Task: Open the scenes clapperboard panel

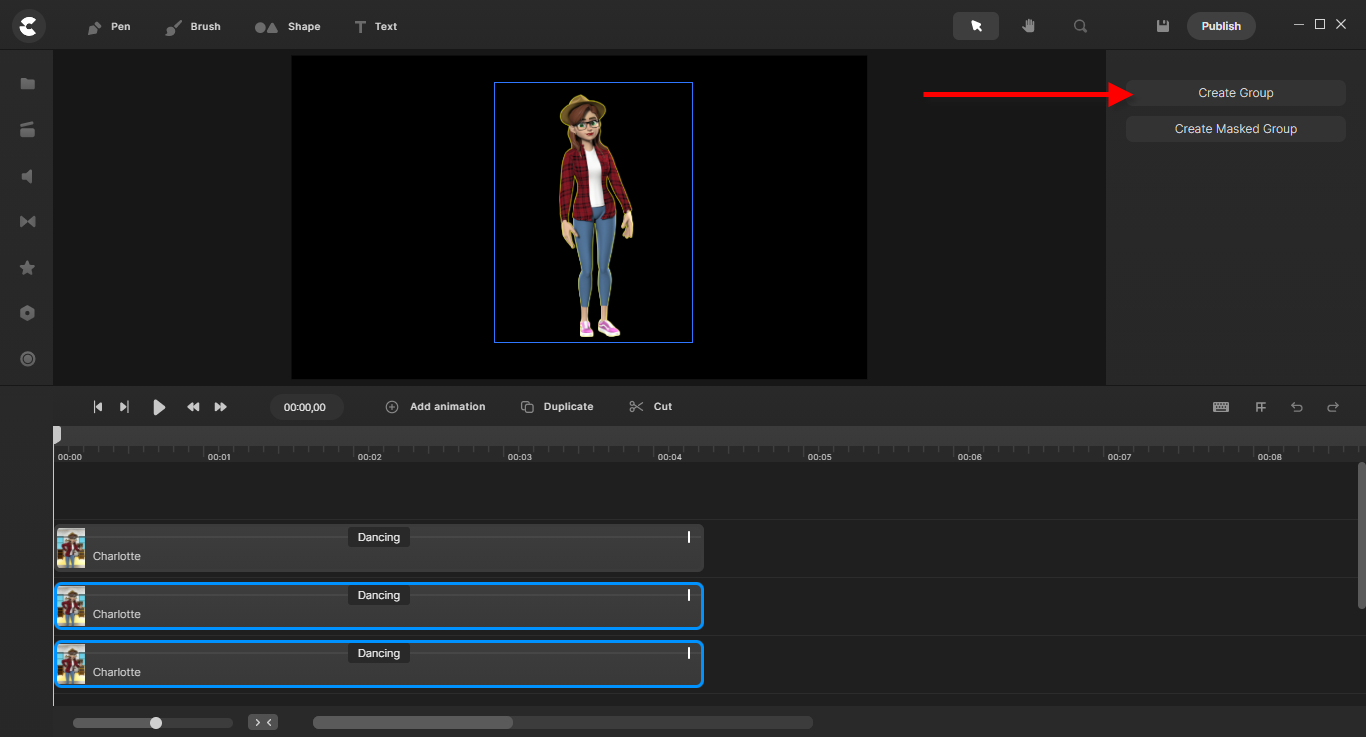Action: [x=28, y=129]
